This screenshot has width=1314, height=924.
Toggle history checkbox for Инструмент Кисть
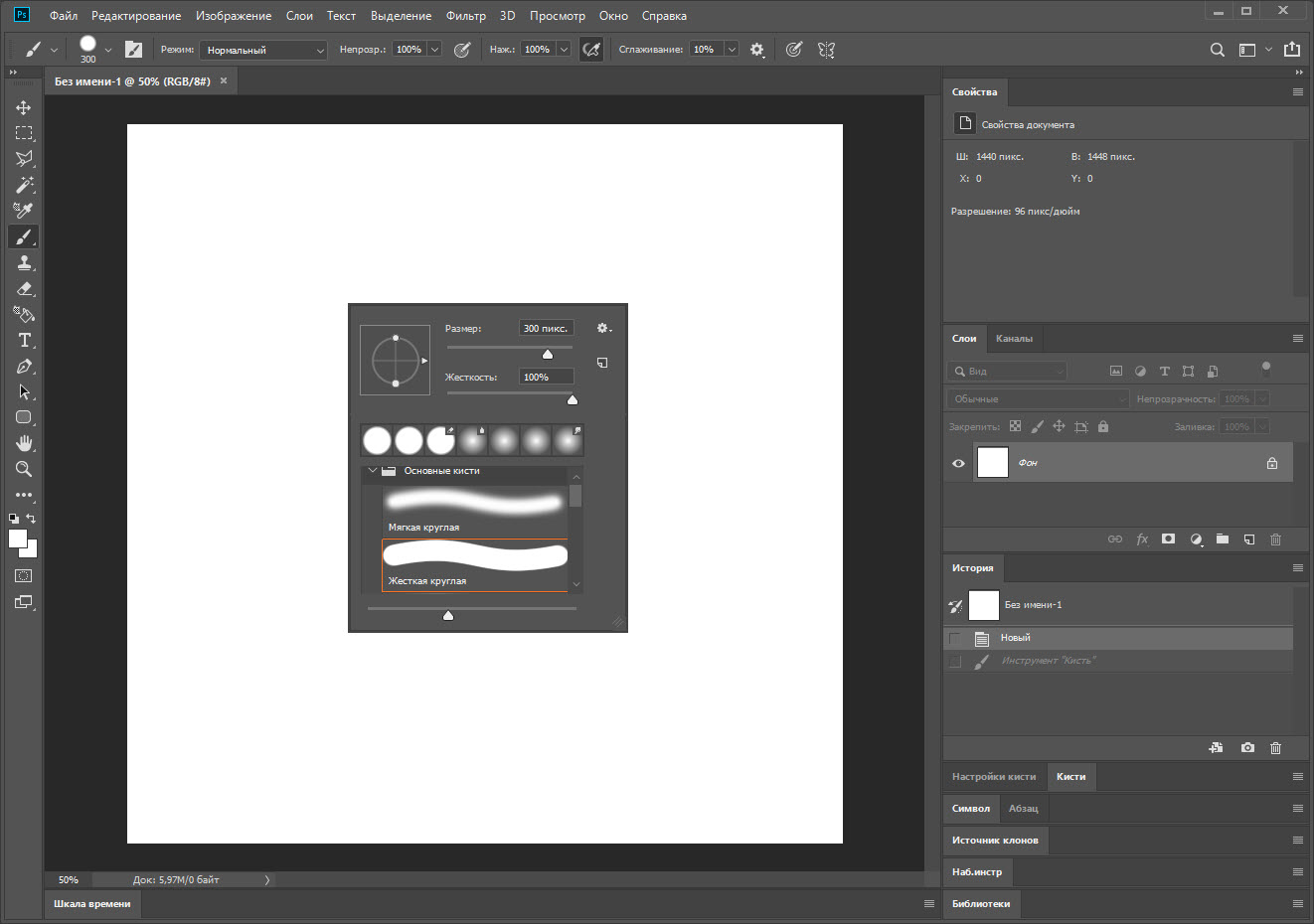(x=955, y=661)
